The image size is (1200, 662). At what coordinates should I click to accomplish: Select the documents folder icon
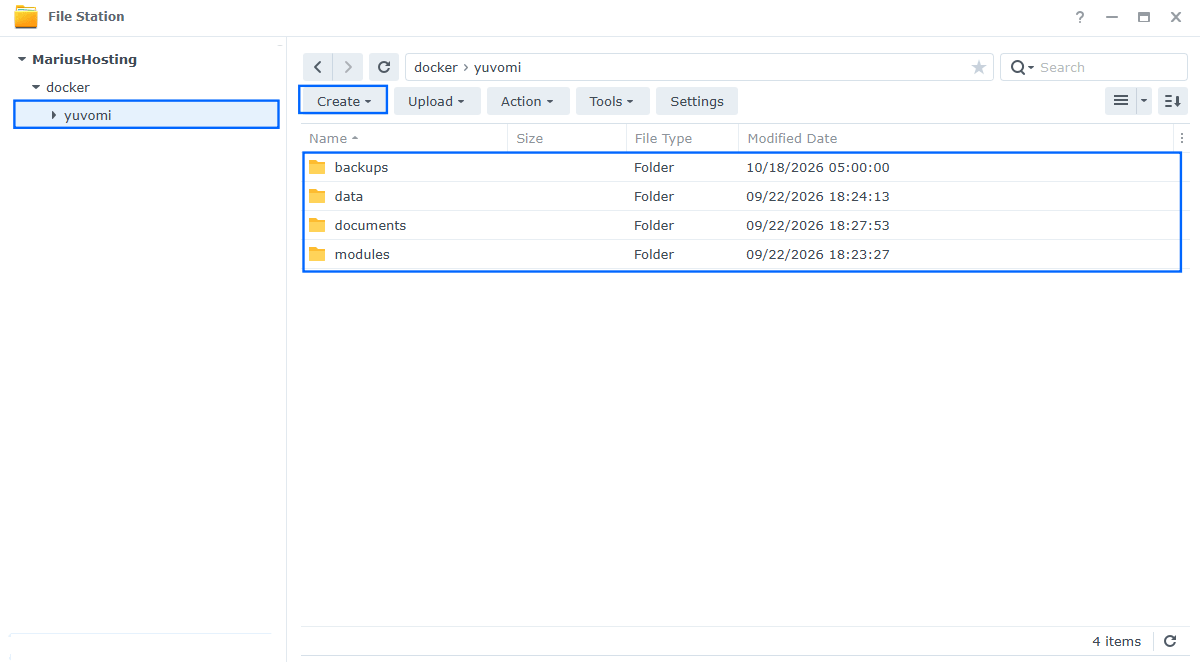[318, 225]
